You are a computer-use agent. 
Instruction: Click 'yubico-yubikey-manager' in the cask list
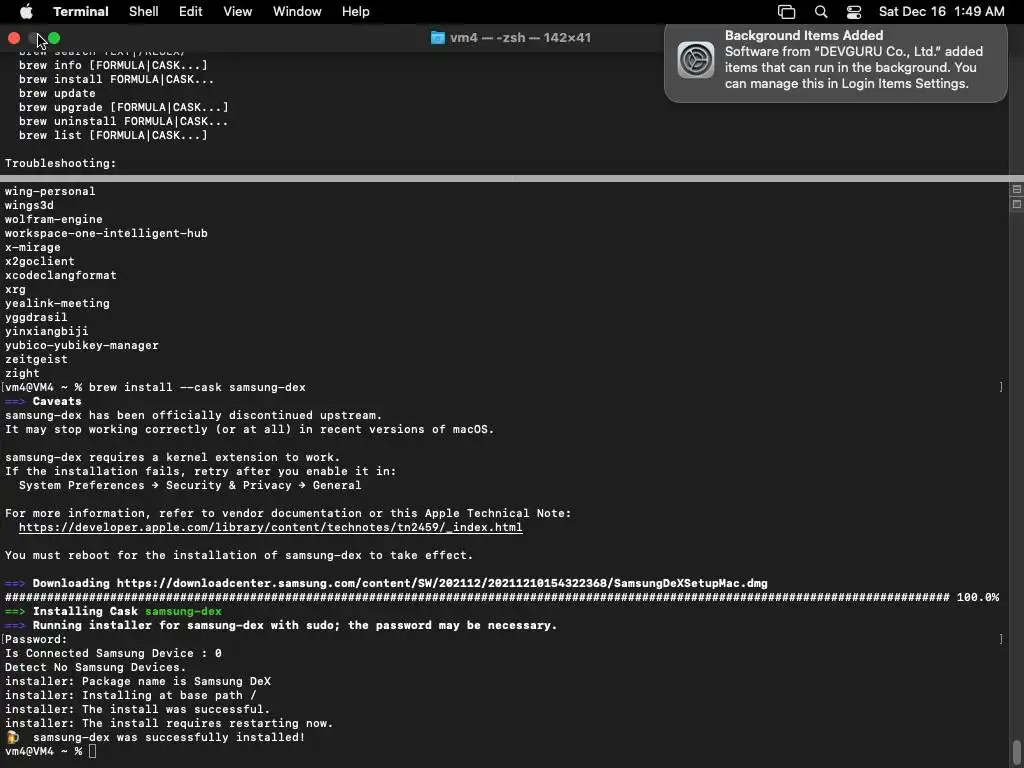click(x=82, y=345)
